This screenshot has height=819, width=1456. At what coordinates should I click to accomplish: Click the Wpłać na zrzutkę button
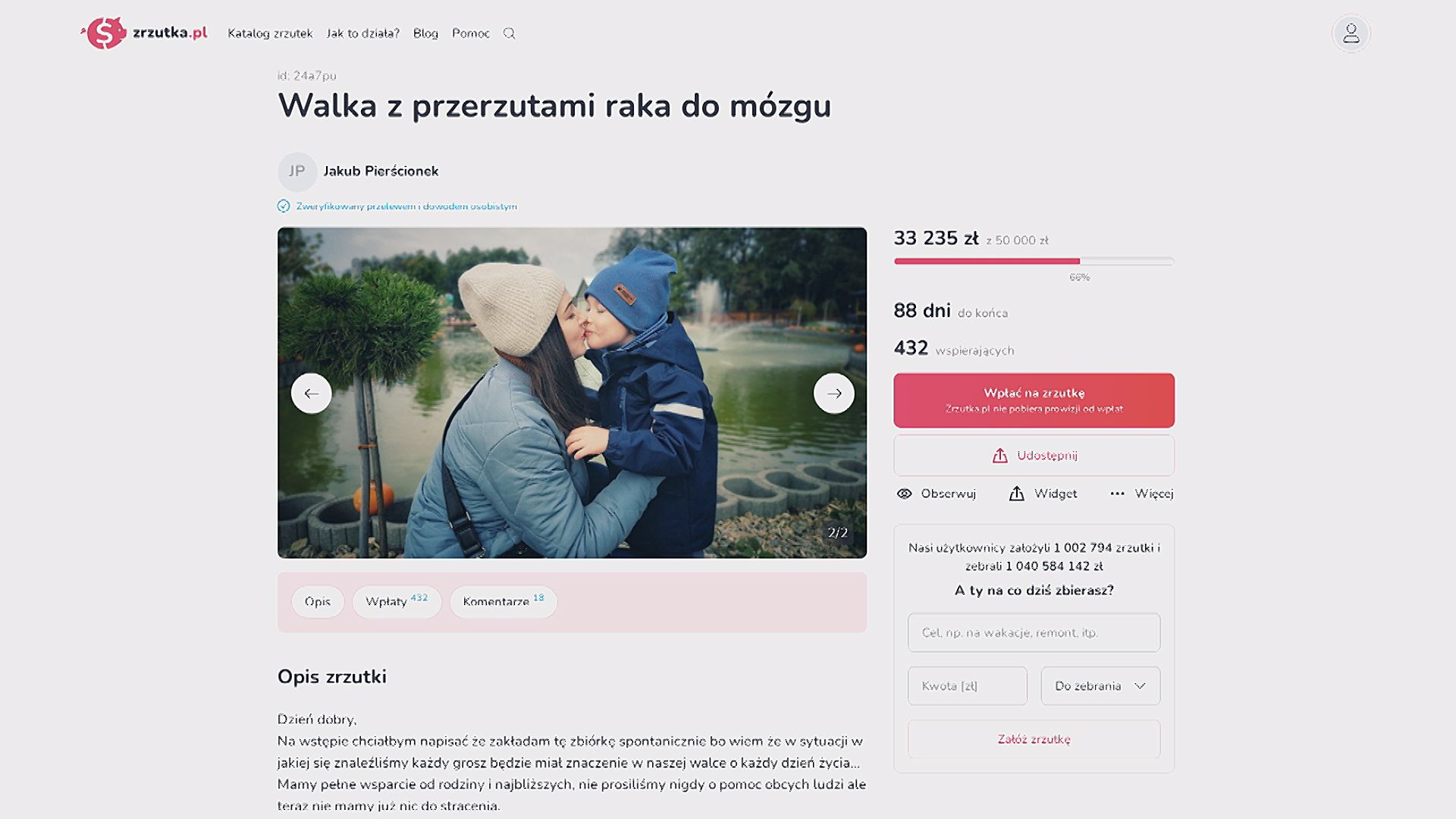coord(1034,400)
